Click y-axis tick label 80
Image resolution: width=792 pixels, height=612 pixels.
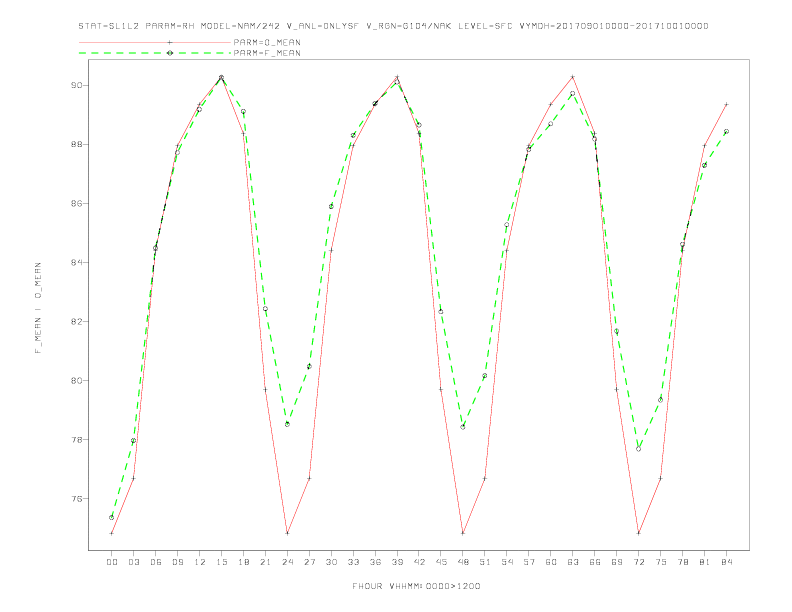76,381
